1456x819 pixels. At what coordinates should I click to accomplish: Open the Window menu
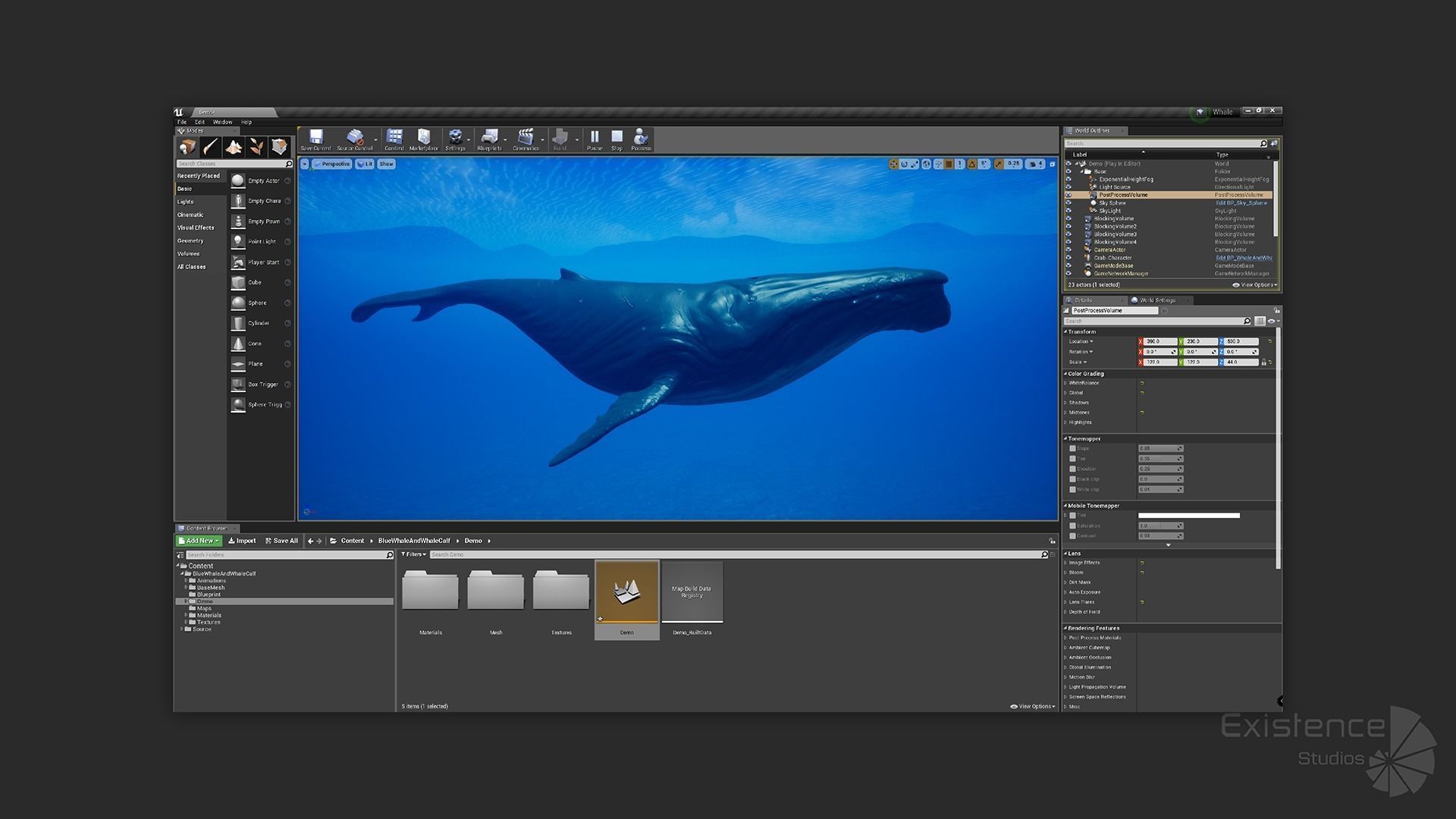pos(222,122)
